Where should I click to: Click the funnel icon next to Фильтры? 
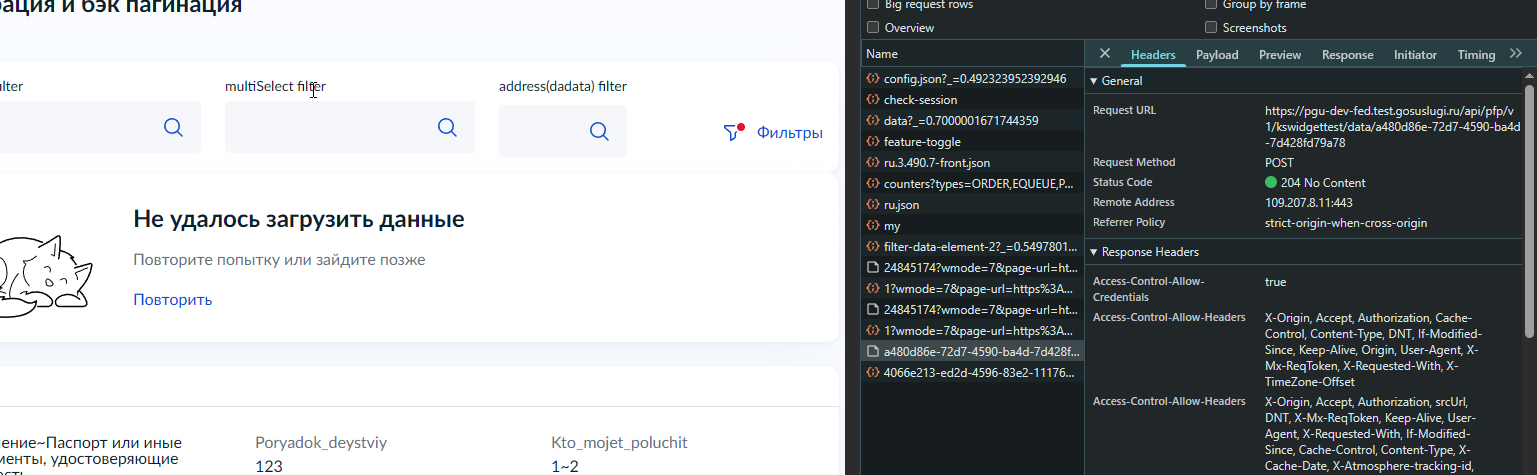tap(734, 132)
